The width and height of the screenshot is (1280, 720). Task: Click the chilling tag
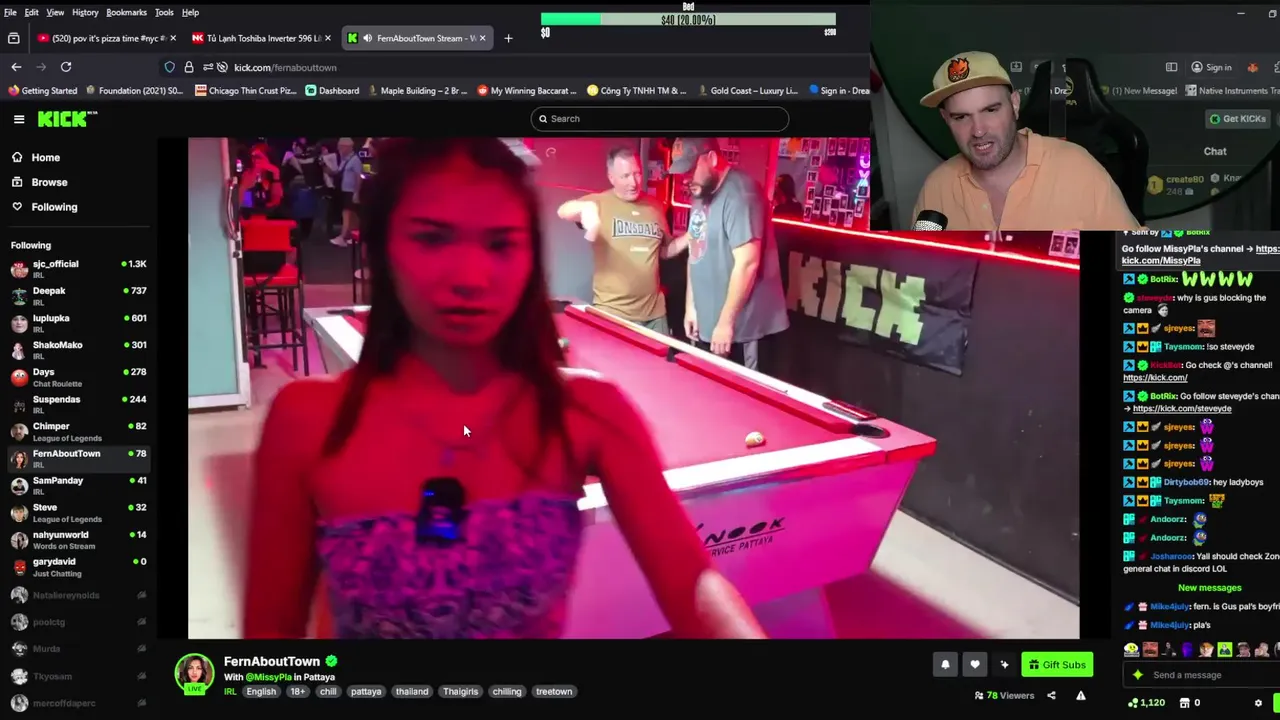(507, 691)
